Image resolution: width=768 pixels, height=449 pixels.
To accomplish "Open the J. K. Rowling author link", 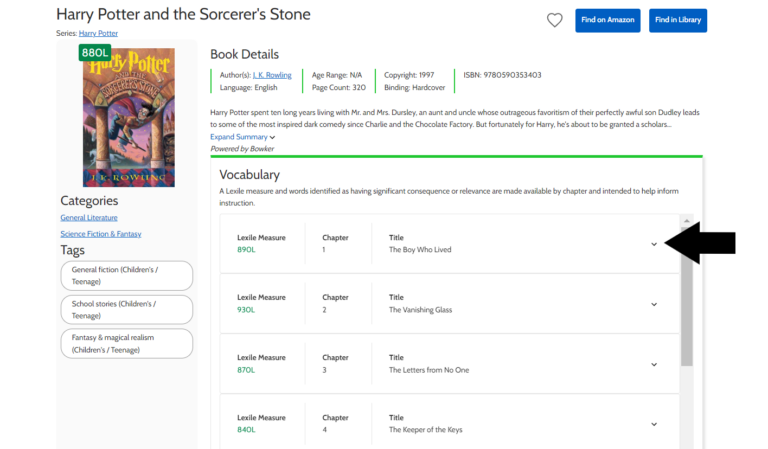I will tap(272, 75).
